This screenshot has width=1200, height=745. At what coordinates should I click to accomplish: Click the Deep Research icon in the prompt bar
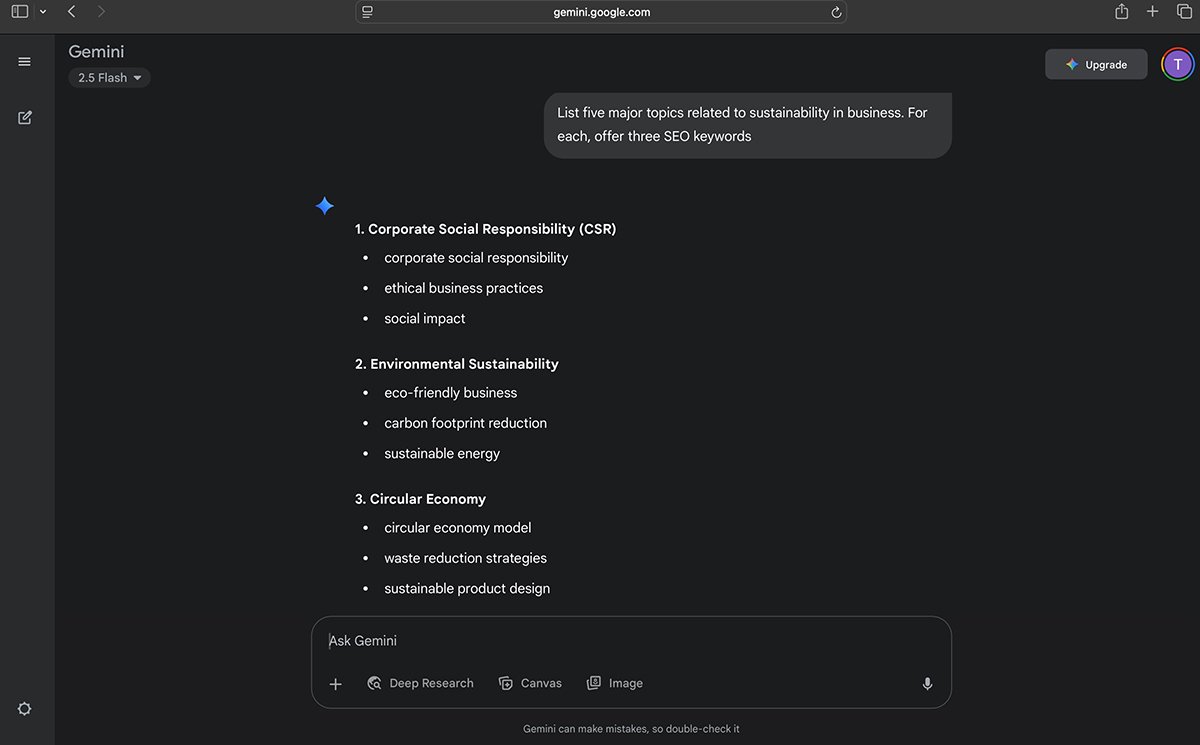point(374,683)
